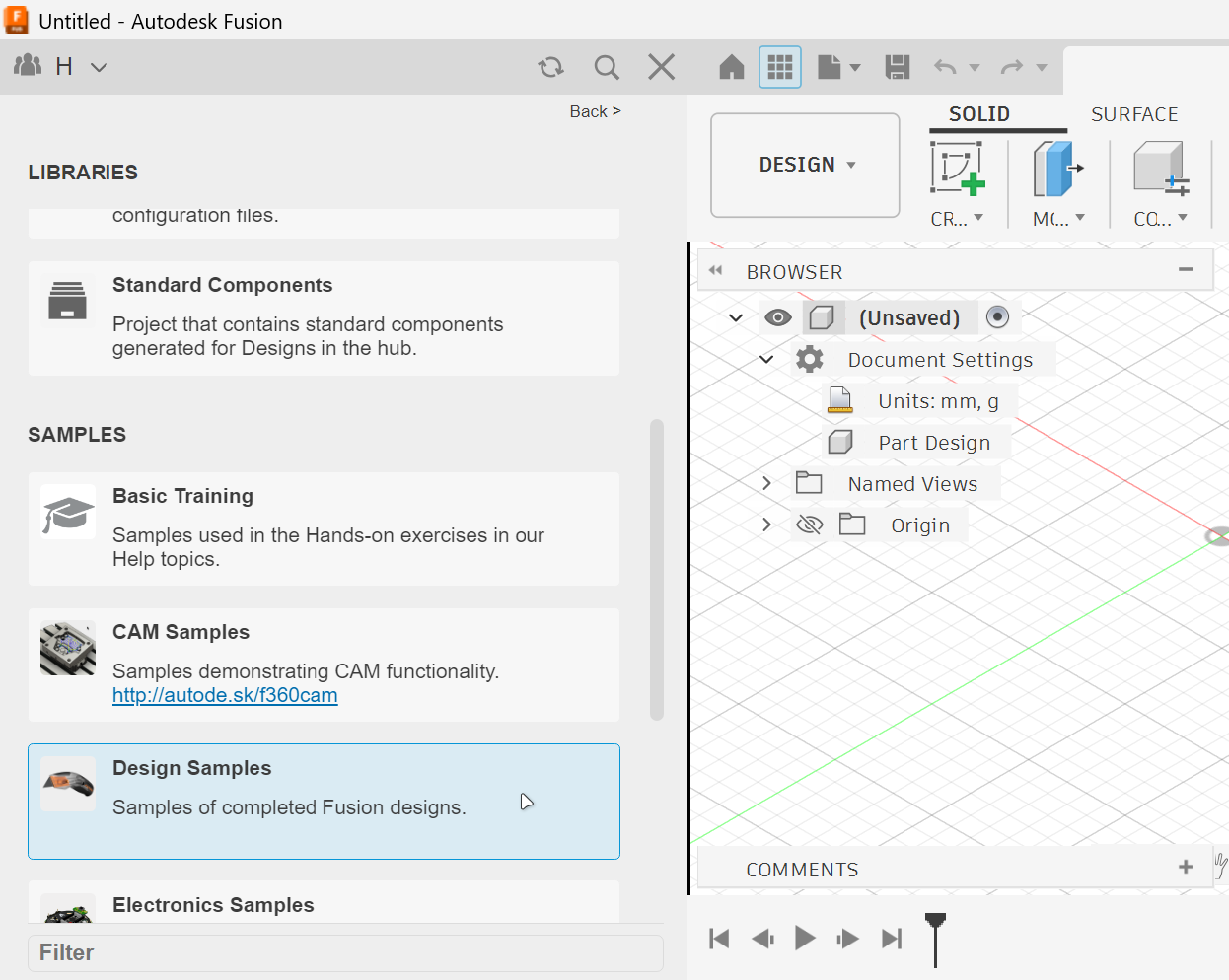The image size is (1229, 980).
Task: Select Document Settings in browser tree
Action: tap(940, 360)
